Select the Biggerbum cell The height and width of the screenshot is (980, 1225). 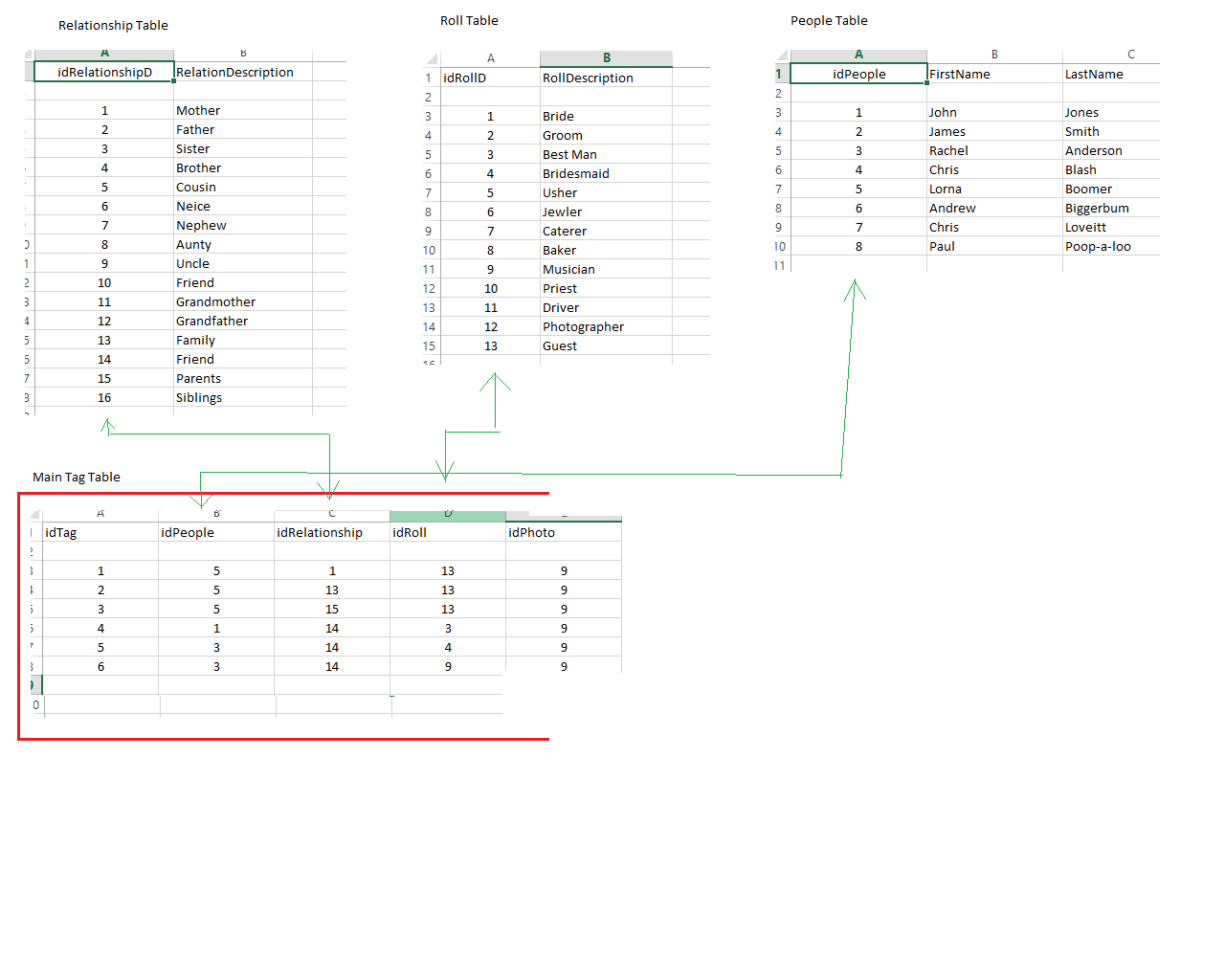(1111, 208)
